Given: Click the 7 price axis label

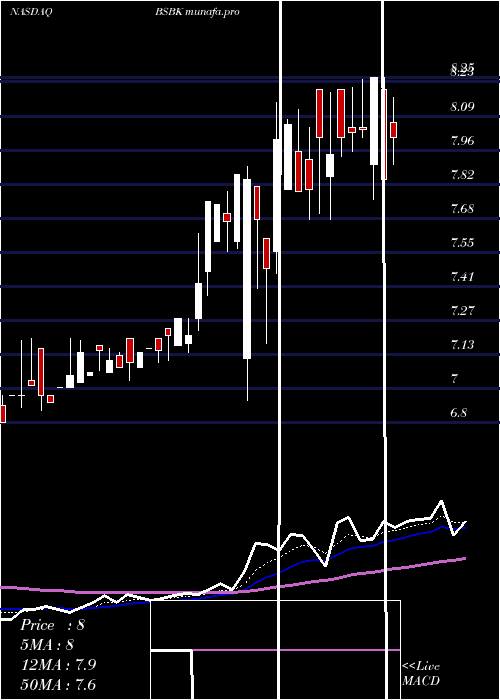Looking at the screenshot, I should coord(454,379).
